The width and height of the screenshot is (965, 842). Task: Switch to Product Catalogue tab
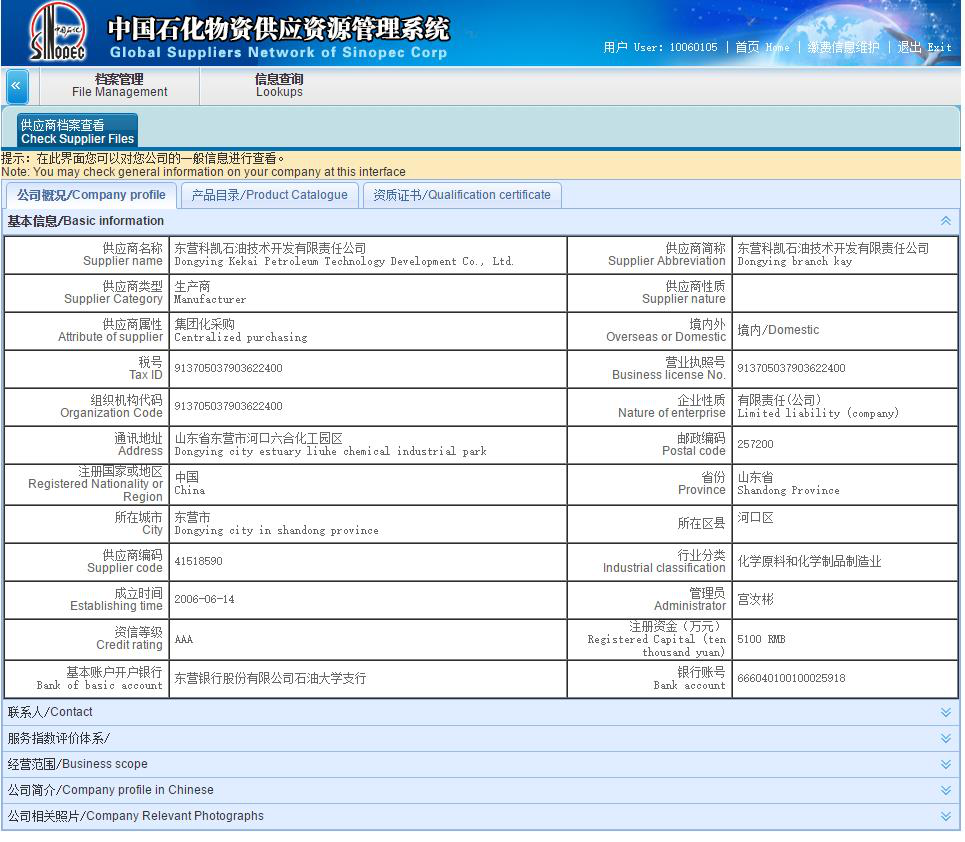click(269, 195)
